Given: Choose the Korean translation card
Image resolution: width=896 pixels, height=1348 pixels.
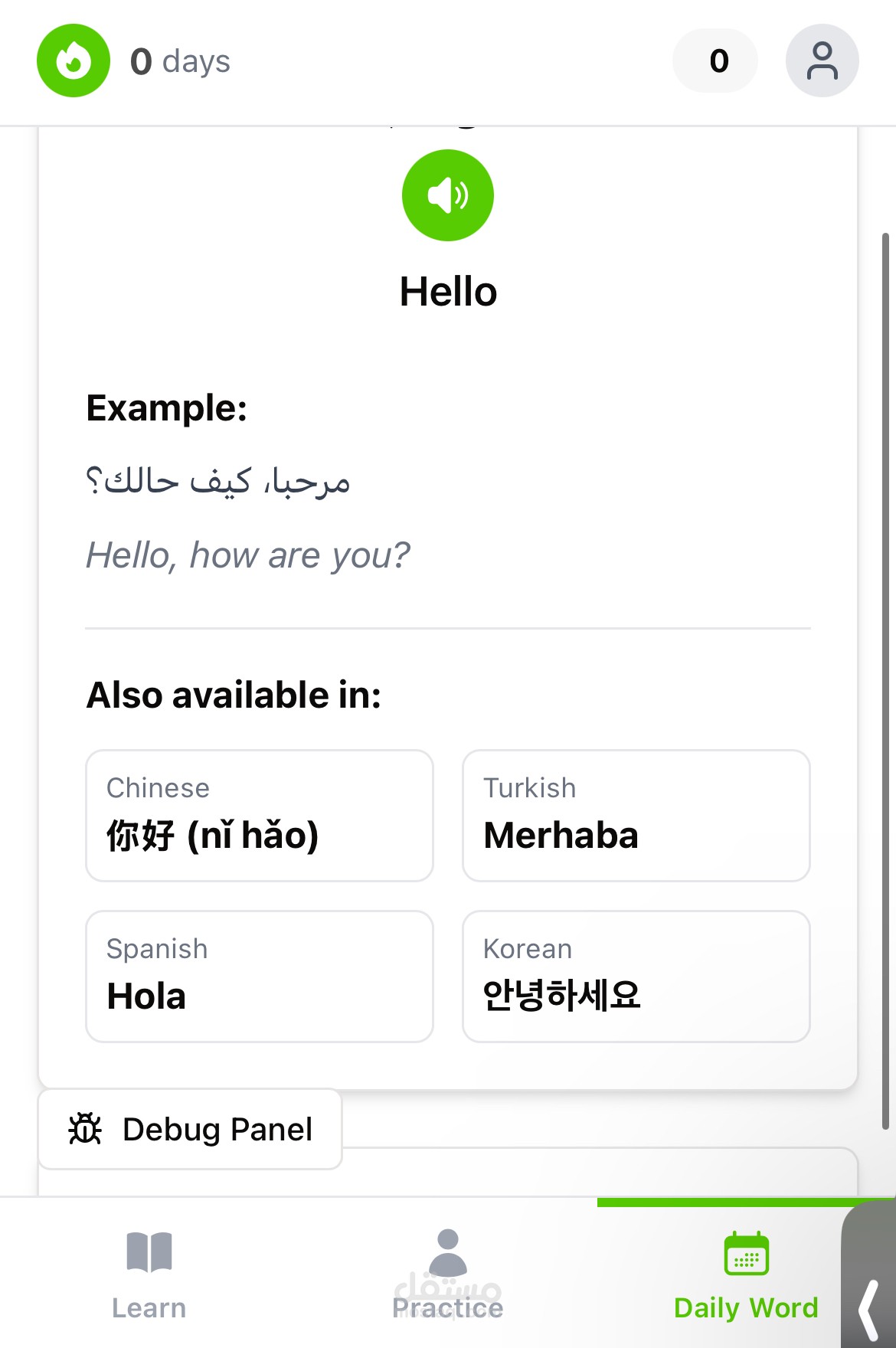Looking at the screenshot, I should coord(636,977).
